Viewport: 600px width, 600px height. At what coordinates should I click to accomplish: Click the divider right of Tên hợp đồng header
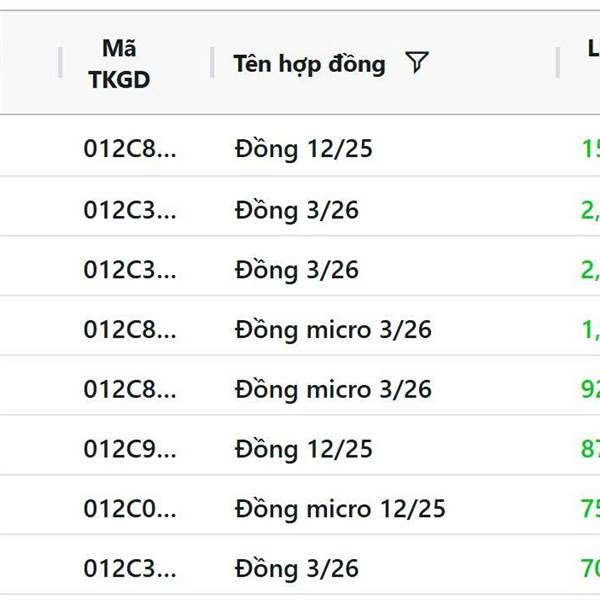558,62
